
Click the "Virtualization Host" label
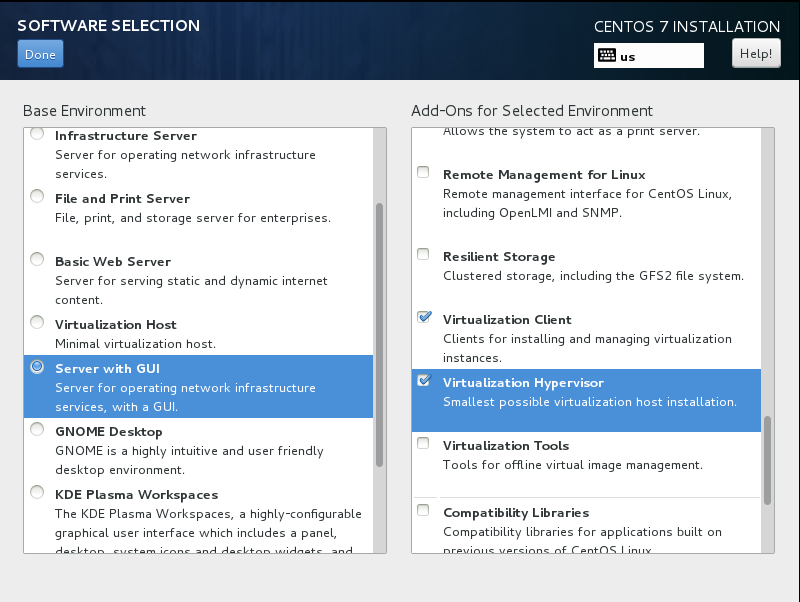click(x=116, y=324)
